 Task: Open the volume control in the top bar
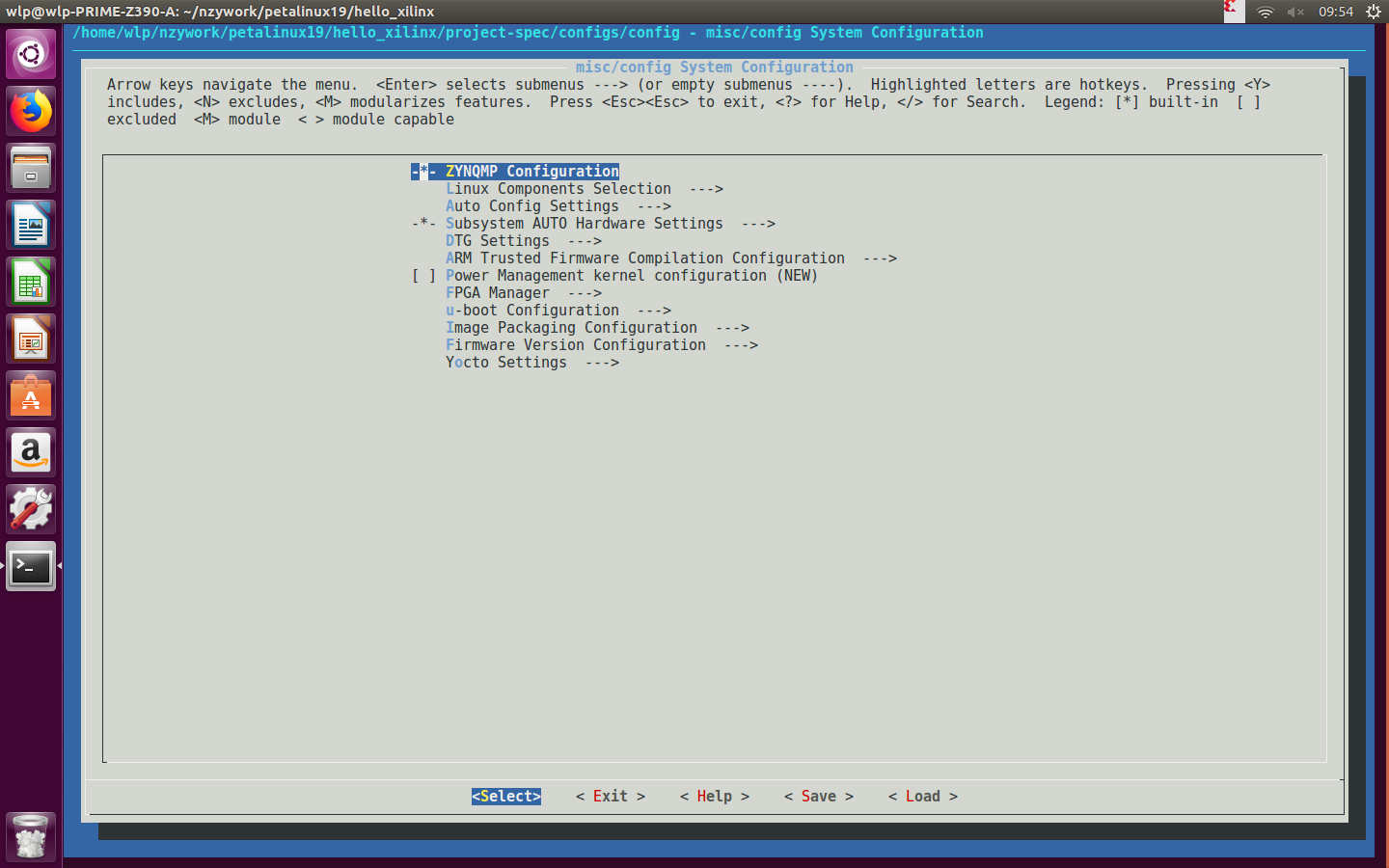point(1295,13)
